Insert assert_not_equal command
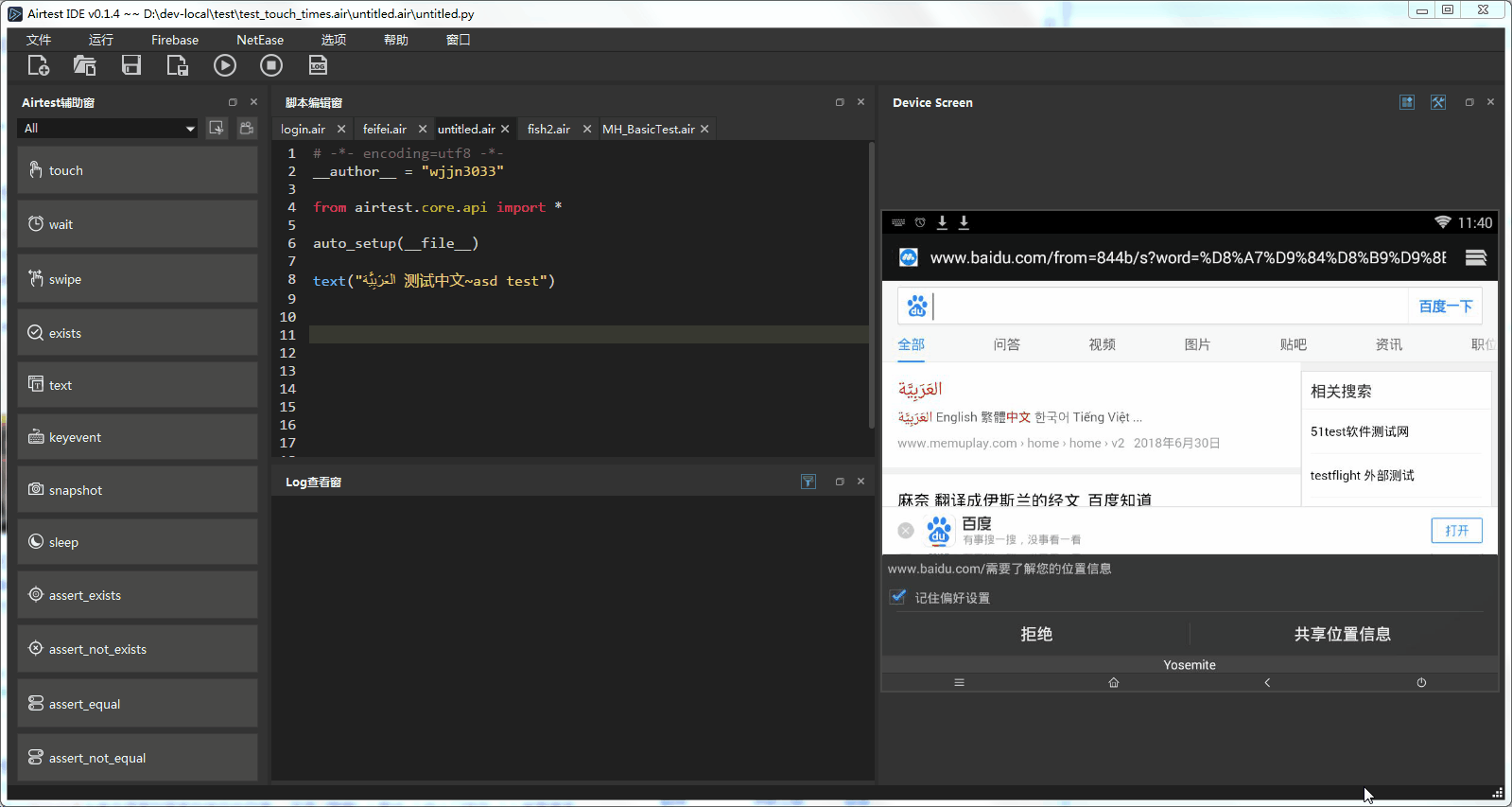 137,758
